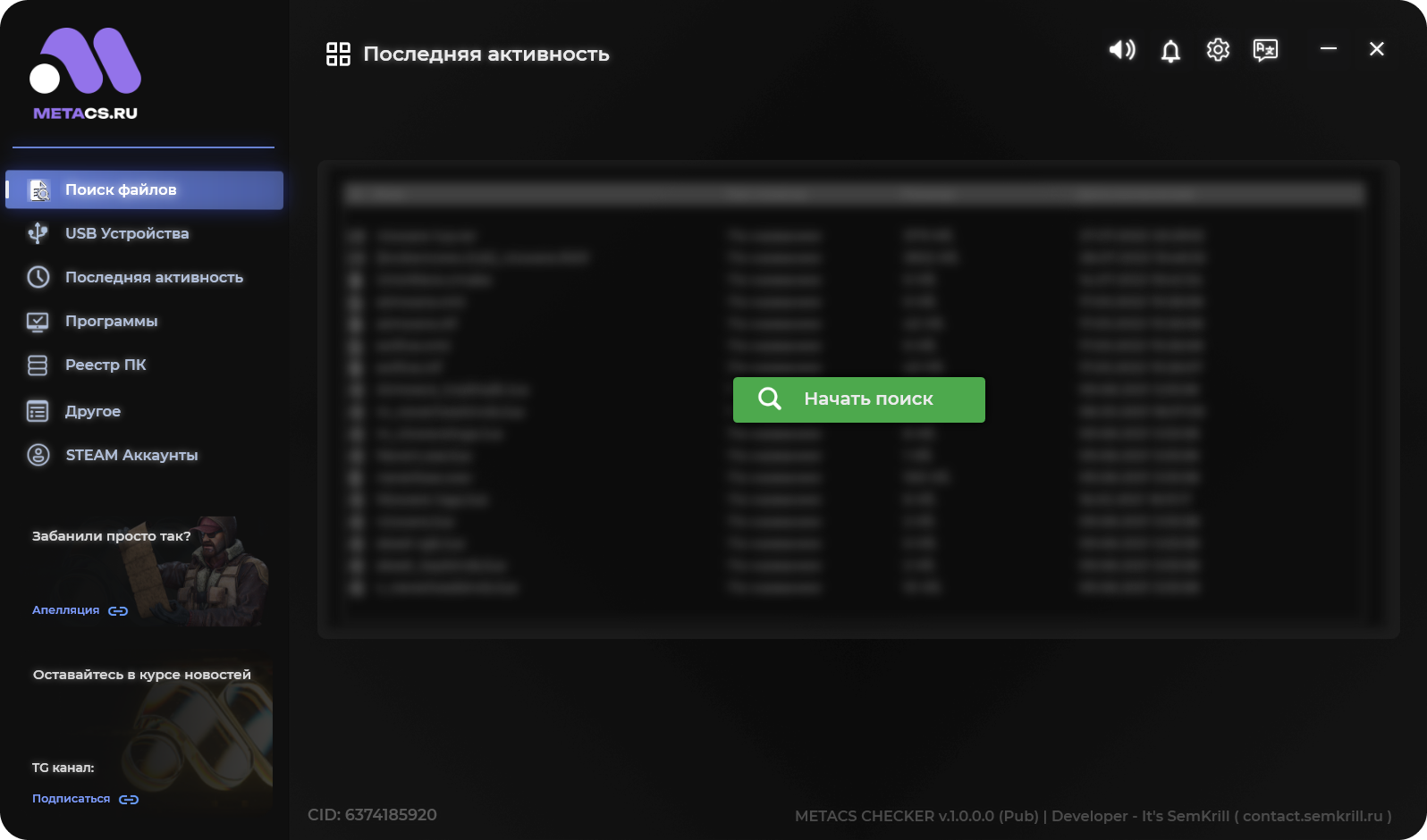Open the USB Устройства section
The width and height of the screenshot is (1427, 840).
tap(127, 233)
